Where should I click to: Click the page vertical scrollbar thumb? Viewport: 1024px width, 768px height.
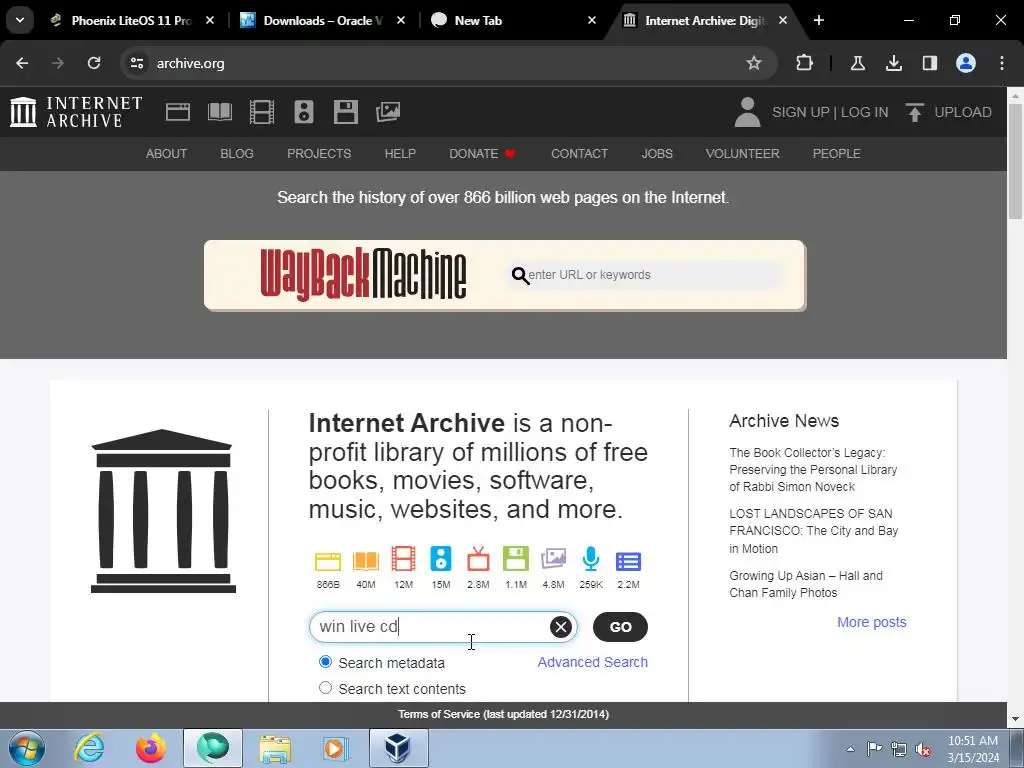click(1016, 160)
